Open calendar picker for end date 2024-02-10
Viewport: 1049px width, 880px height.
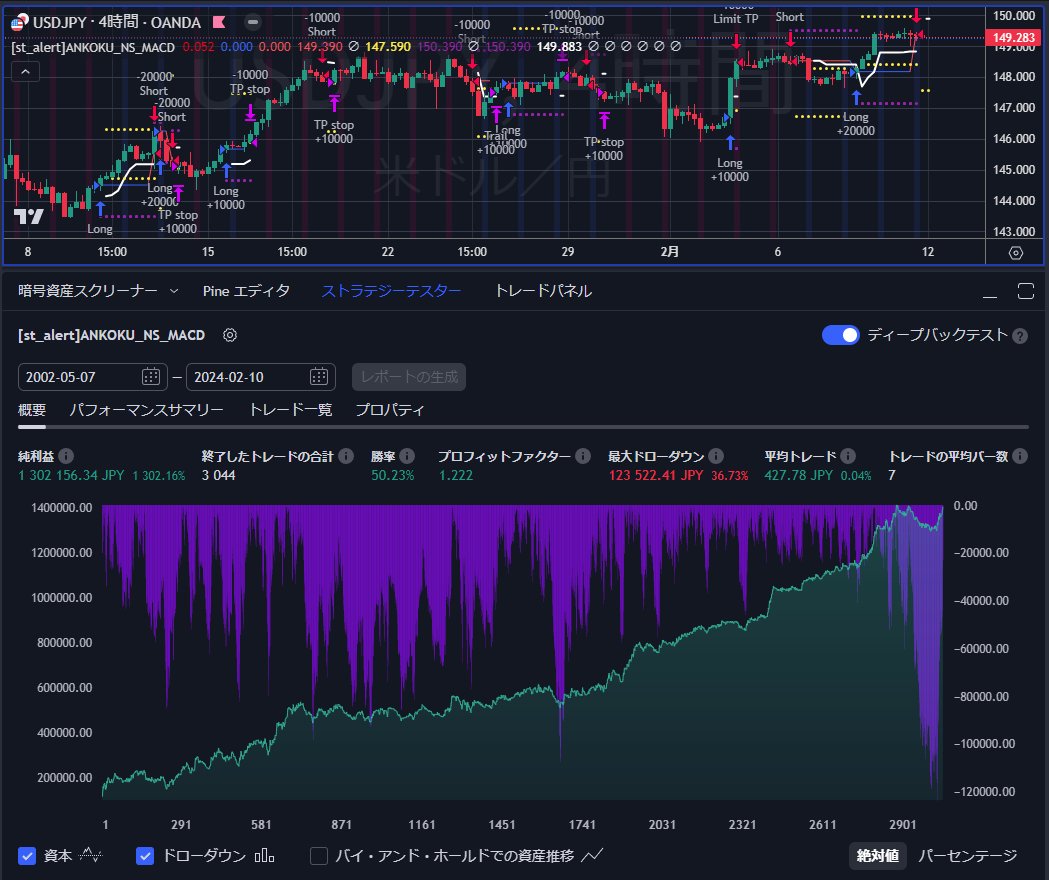[x=319, y=377]
